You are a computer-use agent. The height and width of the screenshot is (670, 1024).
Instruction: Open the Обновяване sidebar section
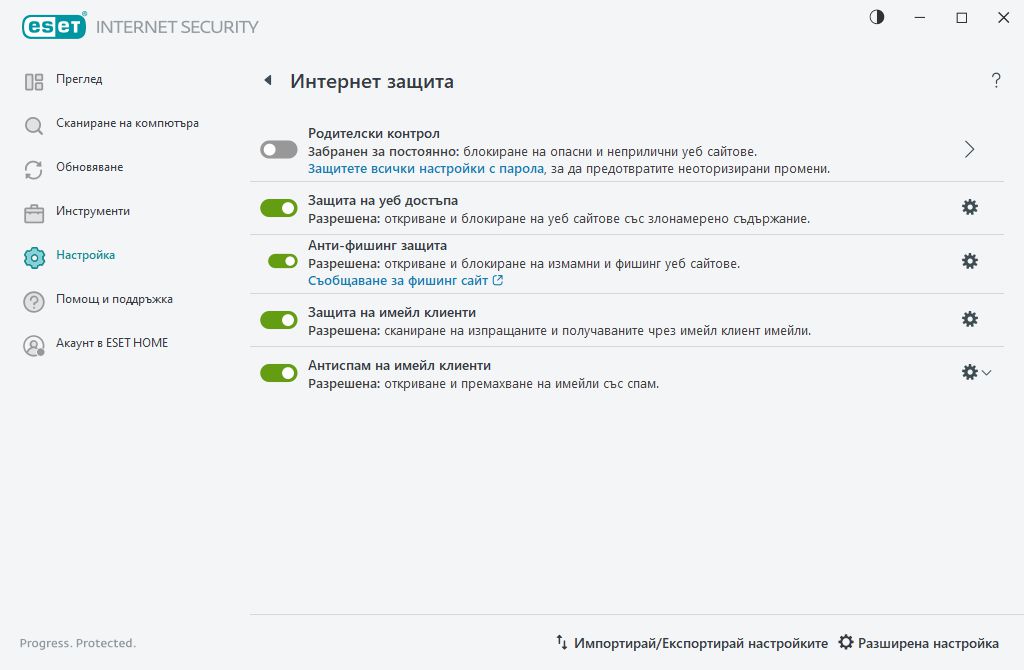coord(89,168)
